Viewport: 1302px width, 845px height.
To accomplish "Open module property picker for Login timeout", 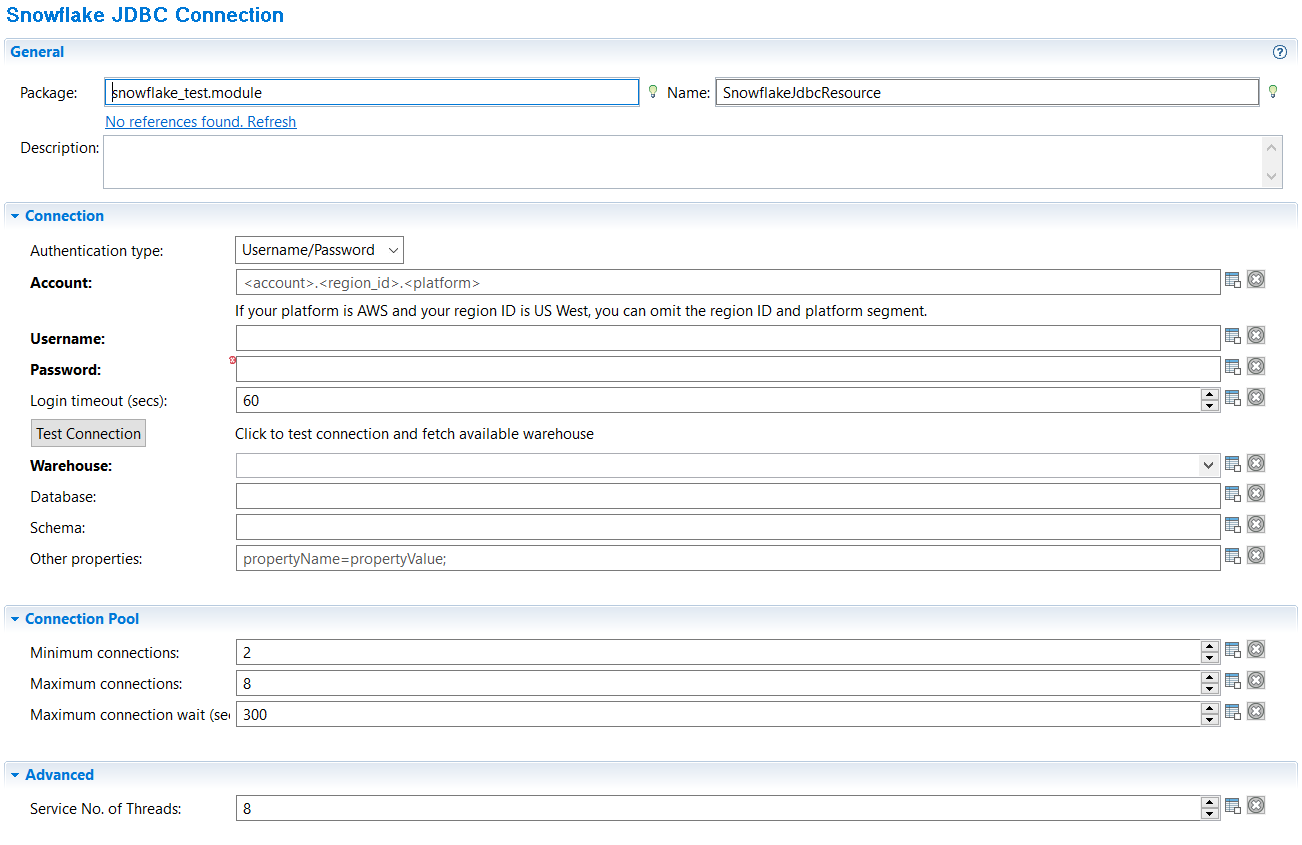I will coord(1233,399).
